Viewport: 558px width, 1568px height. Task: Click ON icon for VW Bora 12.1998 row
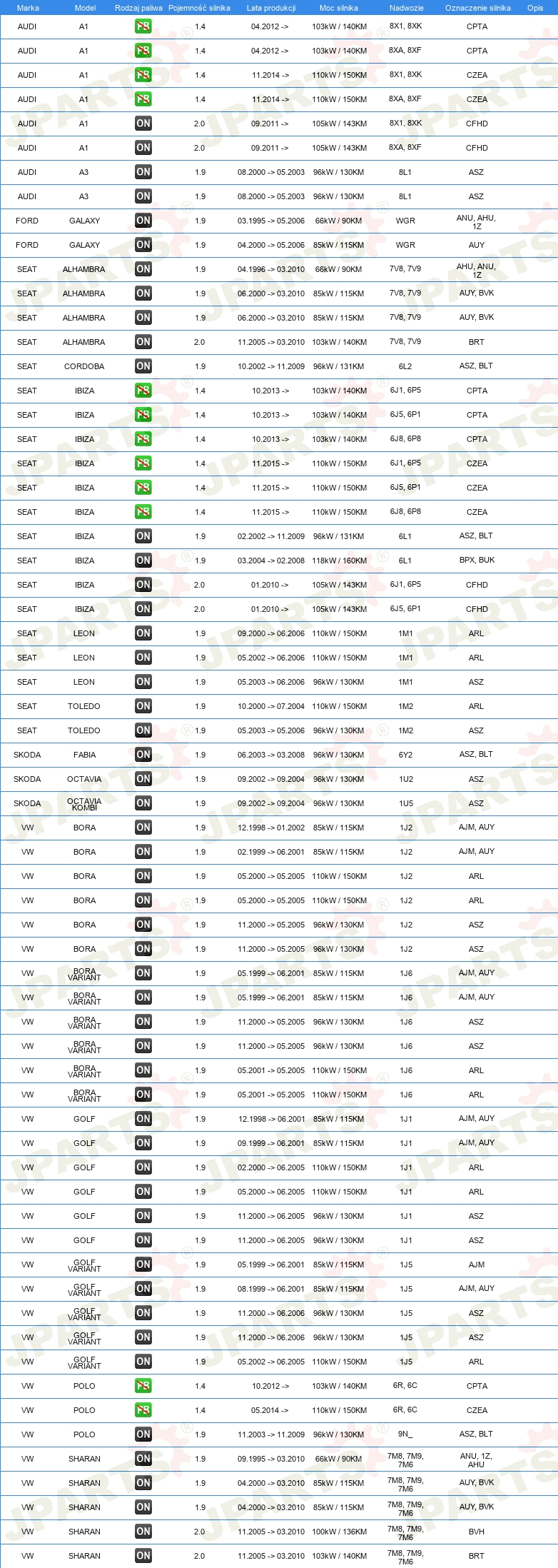143,828
